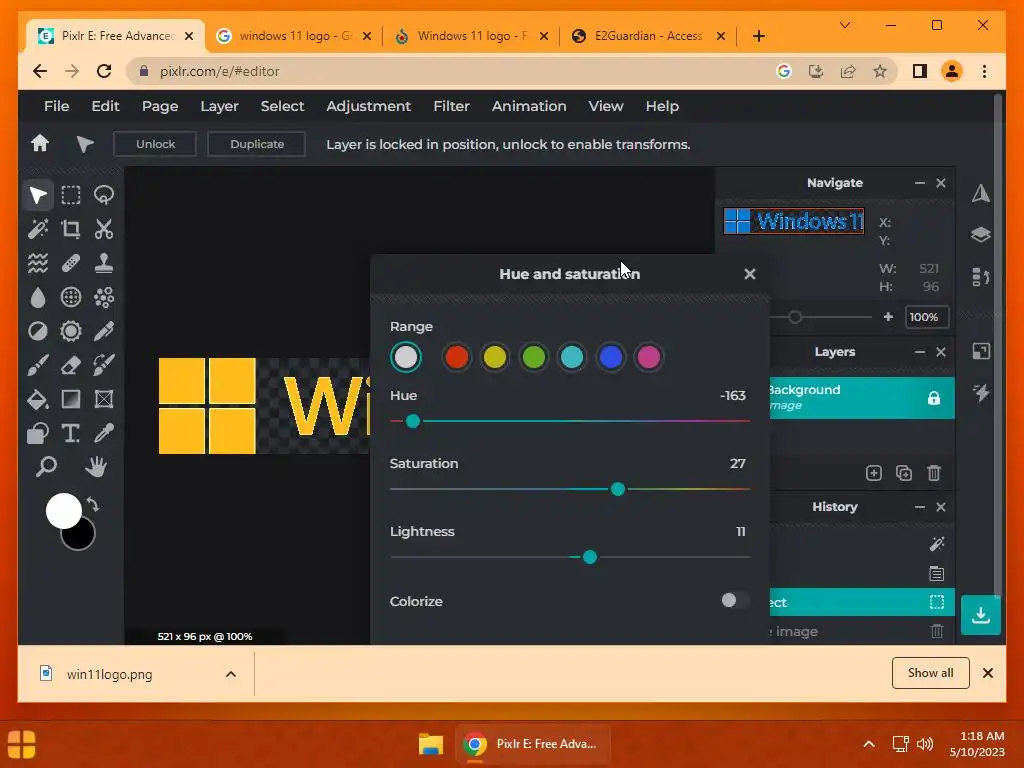Select the red range circle
Image resolution: width=1024 pixels, height=768 pixels.
(x=456, y=357)
